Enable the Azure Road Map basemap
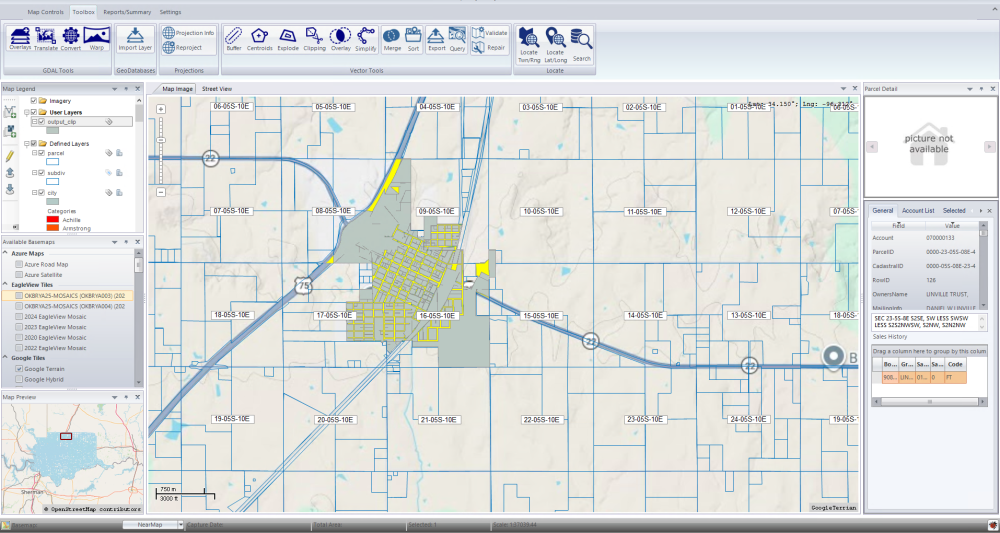 pyautogui.click(x=19, y=264)
